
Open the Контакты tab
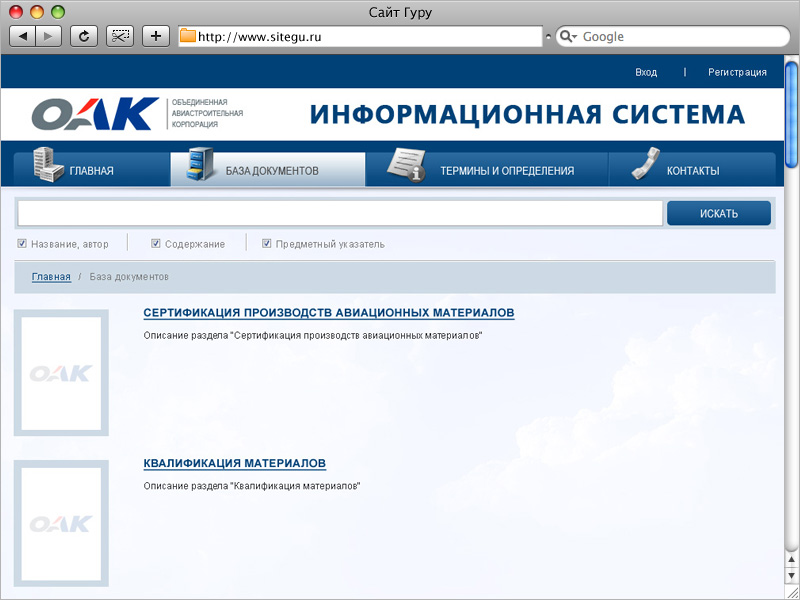(x=692, y=169)
